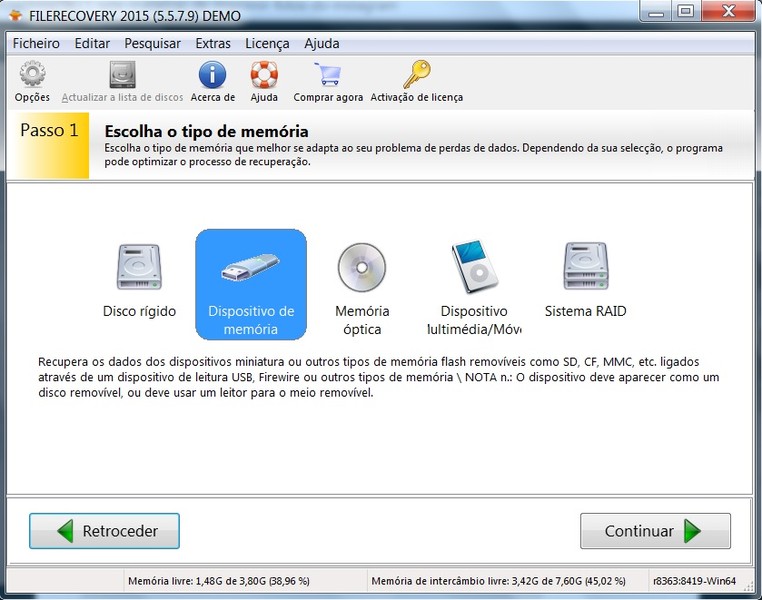
Task: Select the Disco rígido drive type
Action: [x=139, y=283]
